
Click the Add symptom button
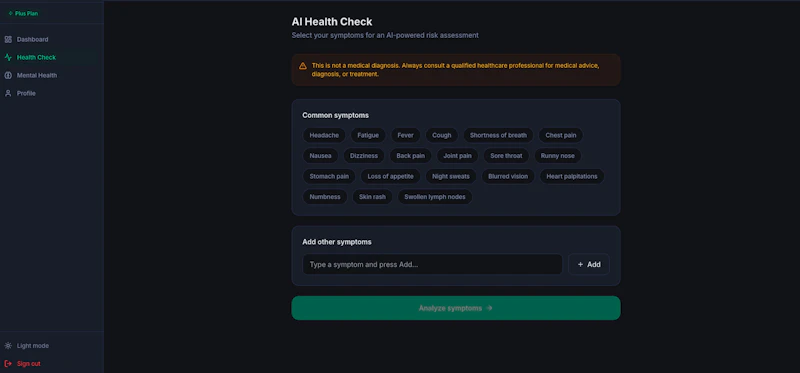click(x=589, y=264)
